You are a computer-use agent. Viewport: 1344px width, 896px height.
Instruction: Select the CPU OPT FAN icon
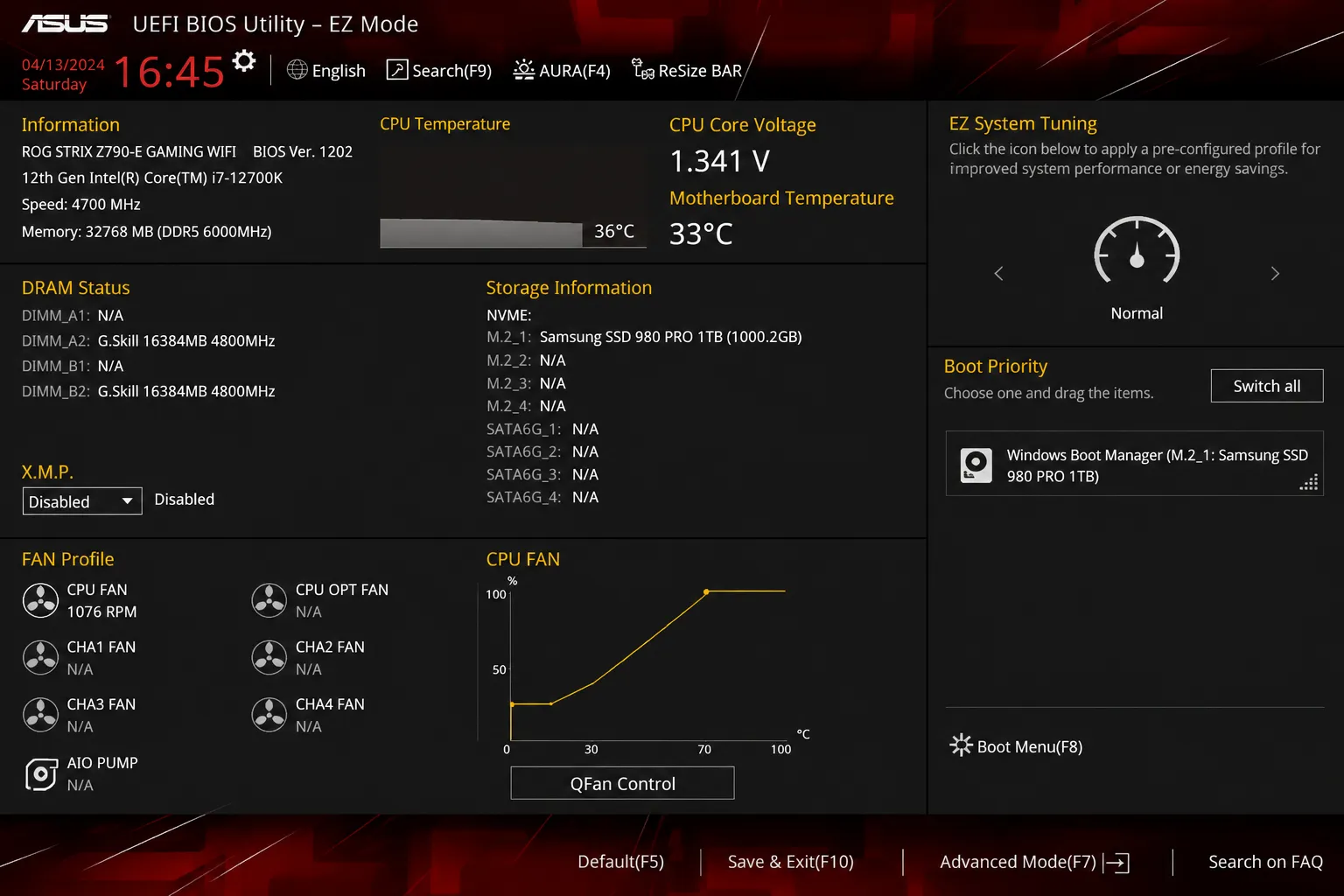click(269, 600)
